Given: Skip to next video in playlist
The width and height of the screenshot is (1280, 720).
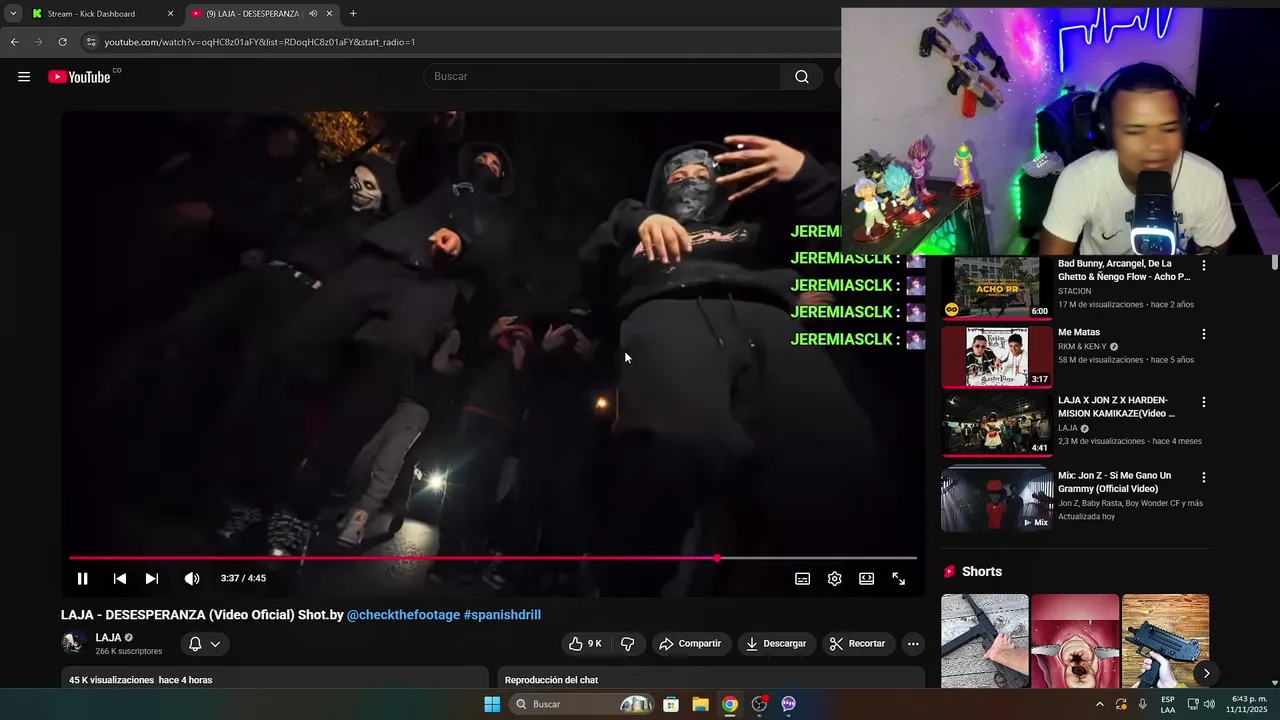Looking at the screenshot, I should pos(152,578).
